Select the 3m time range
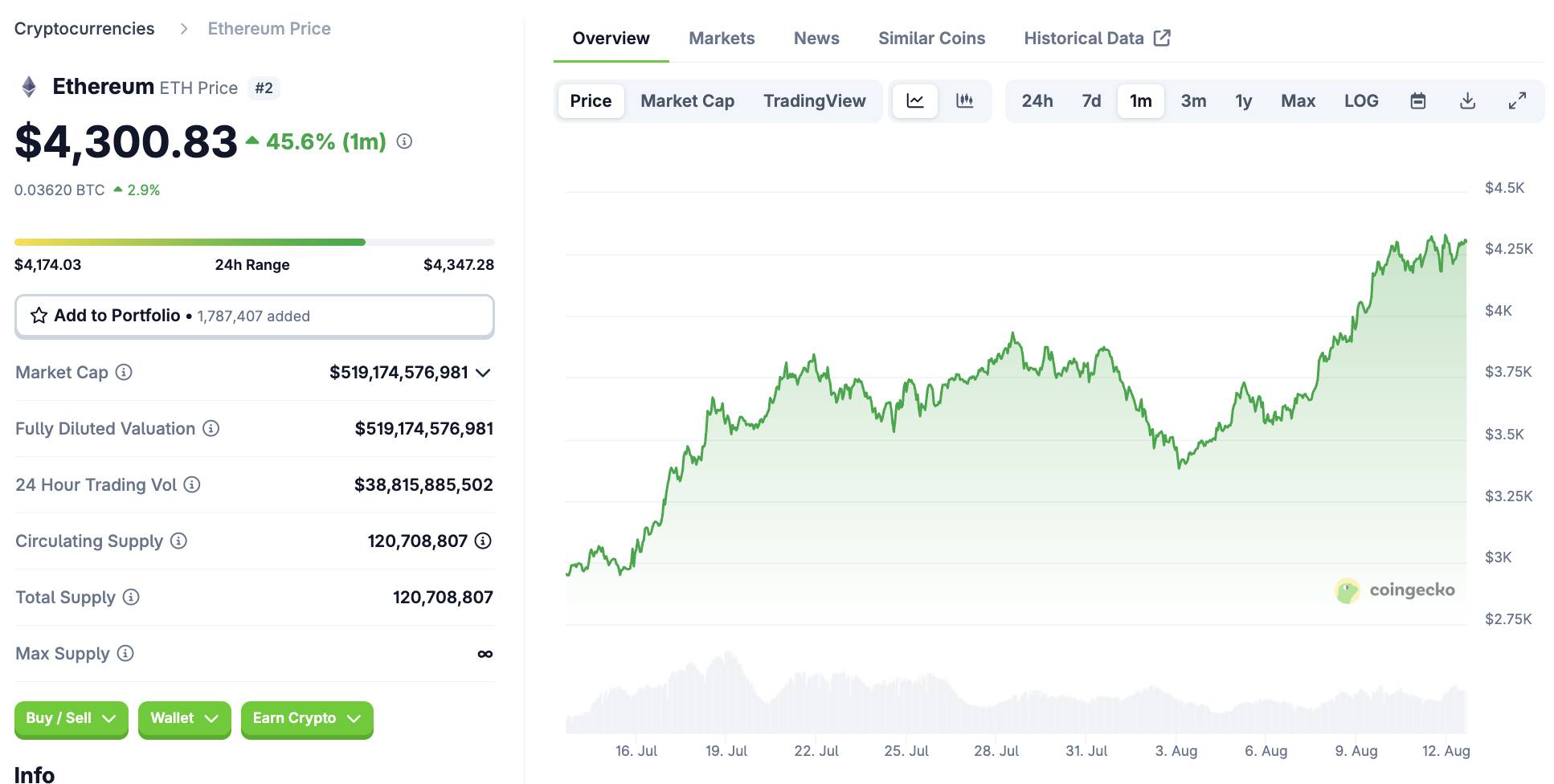Viewport: 1554px width, 784px height. [1193, 101]
